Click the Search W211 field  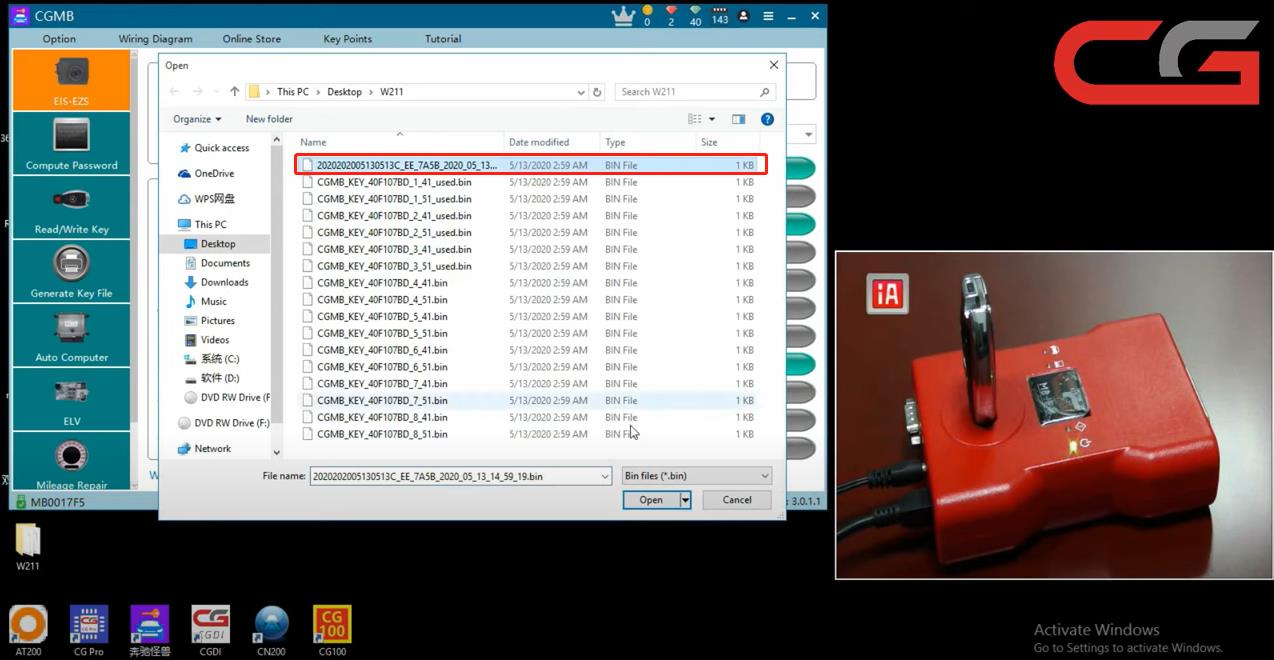(x=688, y=92)
